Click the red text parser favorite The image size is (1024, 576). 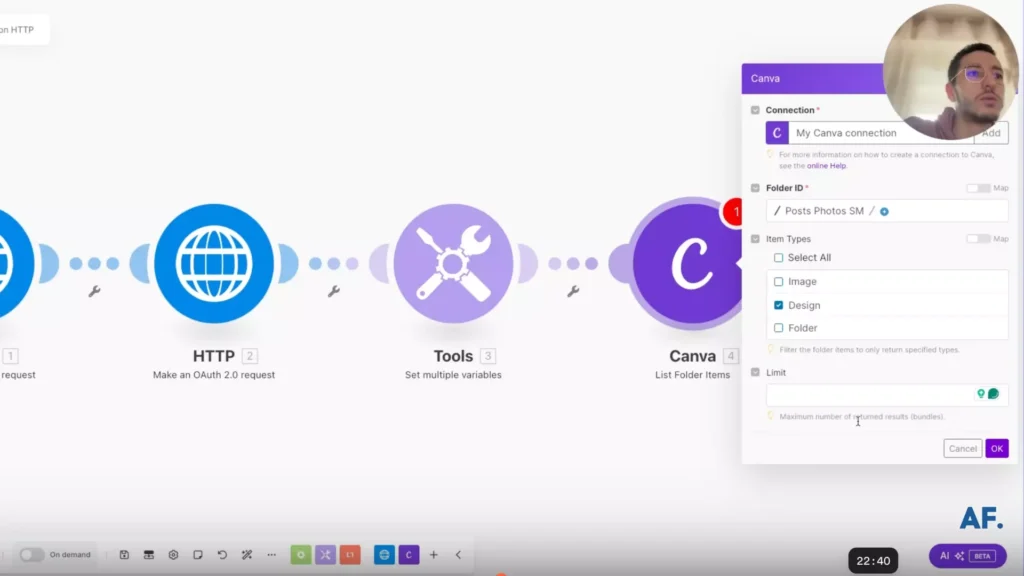pos(350,554)
